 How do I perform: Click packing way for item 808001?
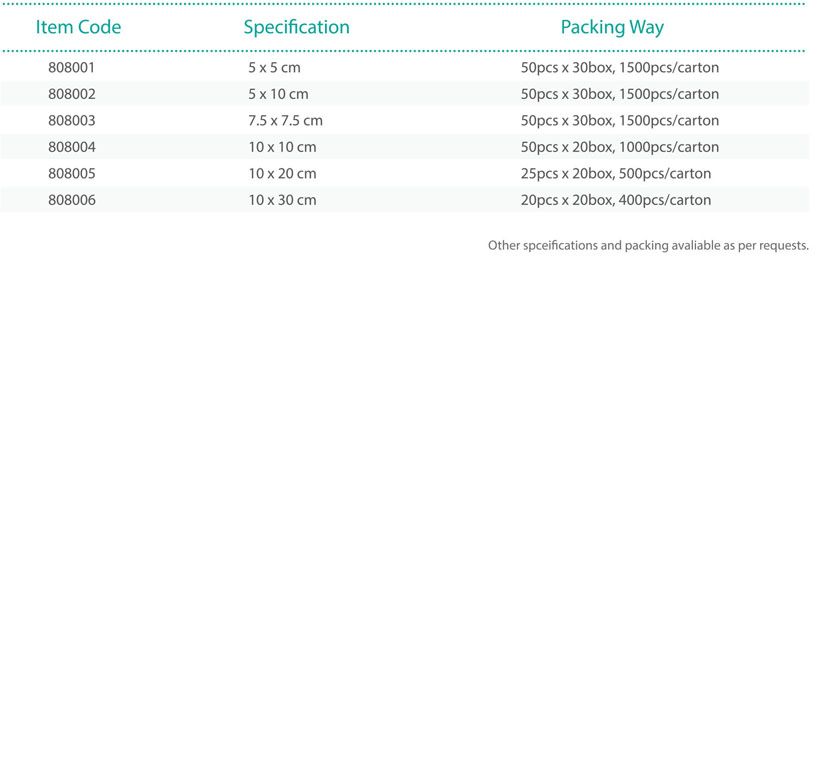pos(620,68)
